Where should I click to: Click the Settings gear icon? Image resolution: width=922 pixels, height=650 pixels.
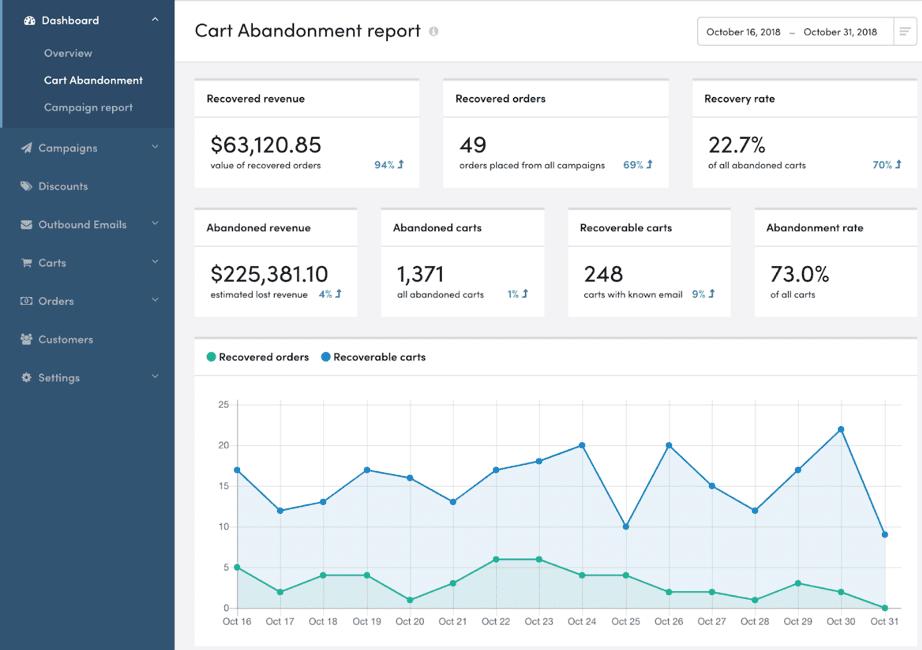click(26, 378)
